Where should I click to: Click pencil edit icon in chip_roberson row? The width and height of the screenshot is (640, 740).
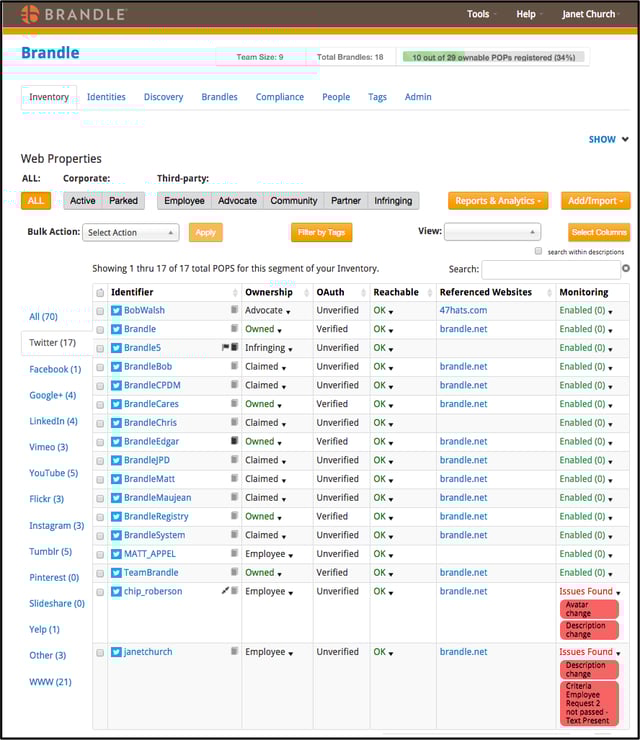pyautogui.click(x=225, y=590)
